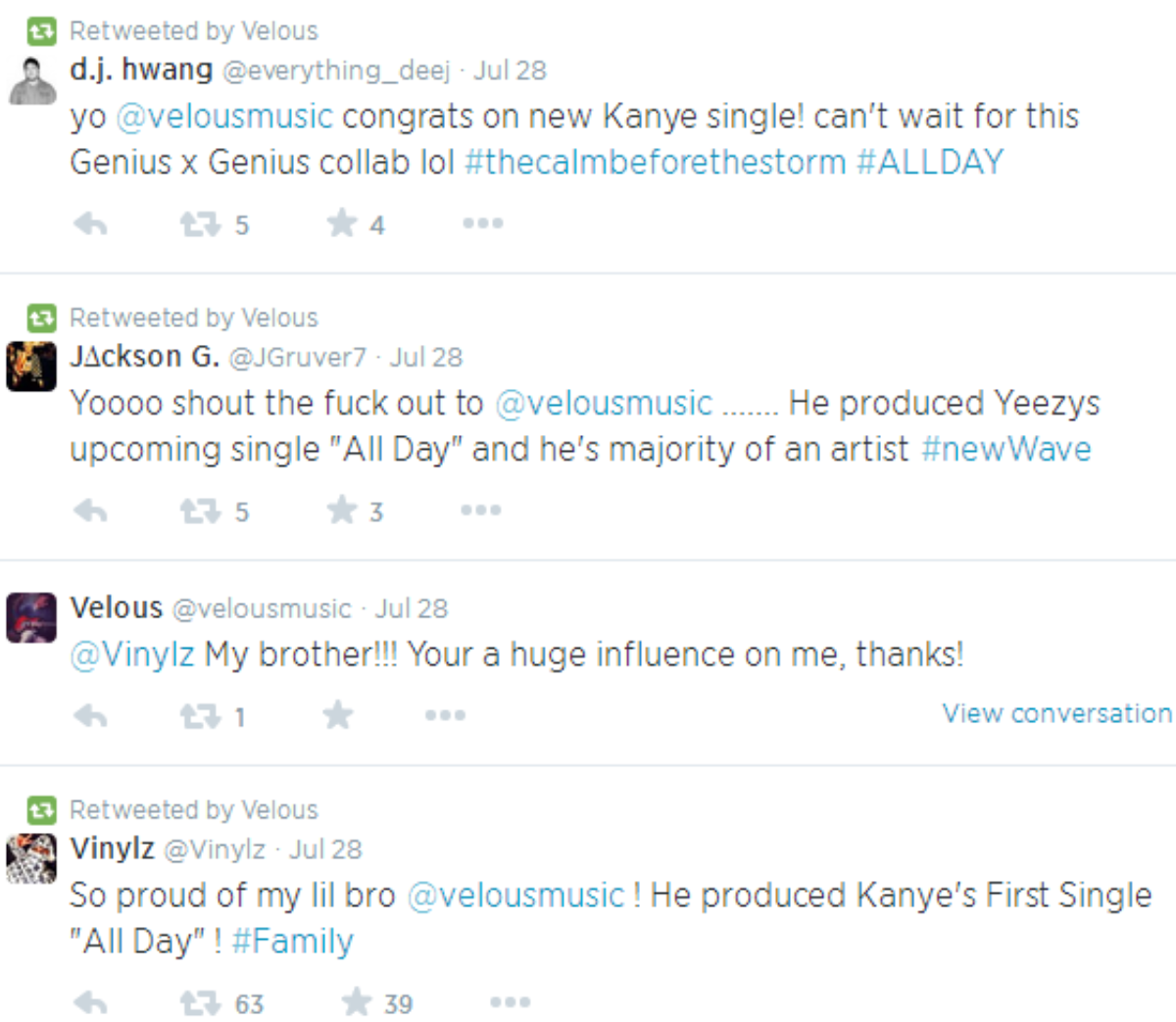Favorite d.j. hwang's tweet with star

coord(342,223)
